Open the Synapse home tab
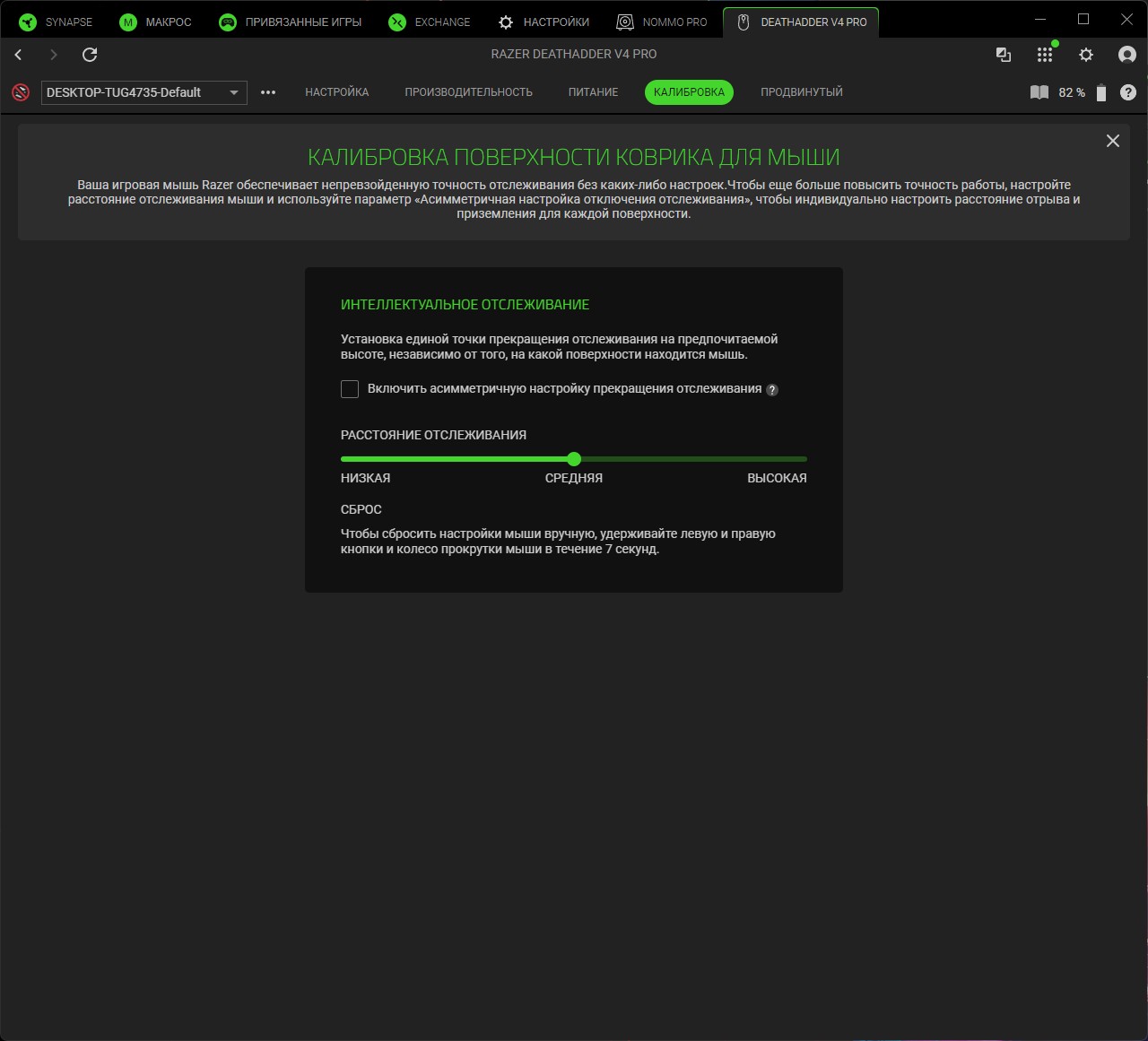1148x1041 pixels. 56,22
